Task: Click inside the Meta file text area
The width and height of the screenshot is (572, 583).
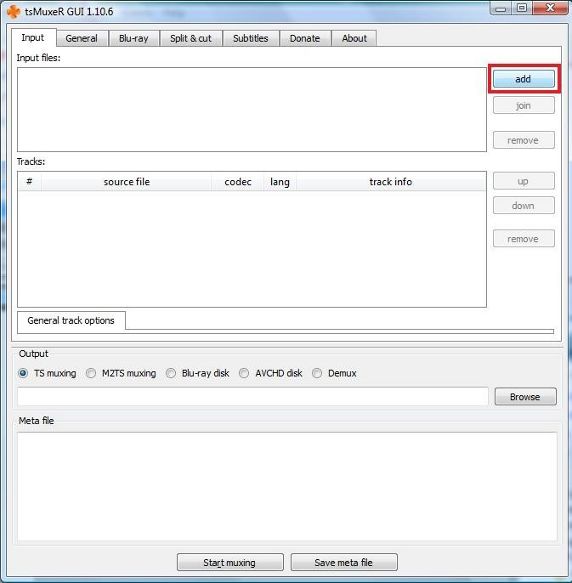Action: click(287, 486)
